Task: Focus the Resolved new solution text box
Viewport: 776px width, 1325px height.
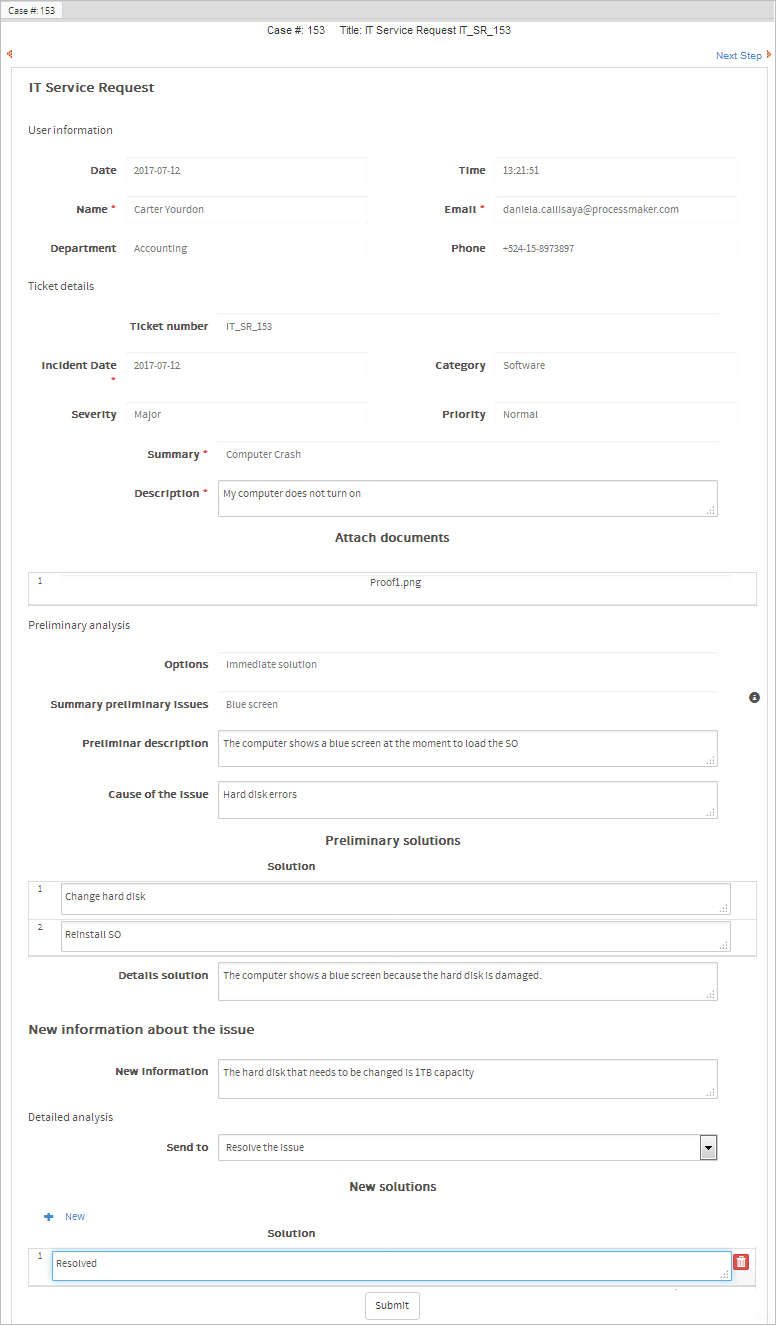Action: pyautogui.click(x=391, y=1265)
